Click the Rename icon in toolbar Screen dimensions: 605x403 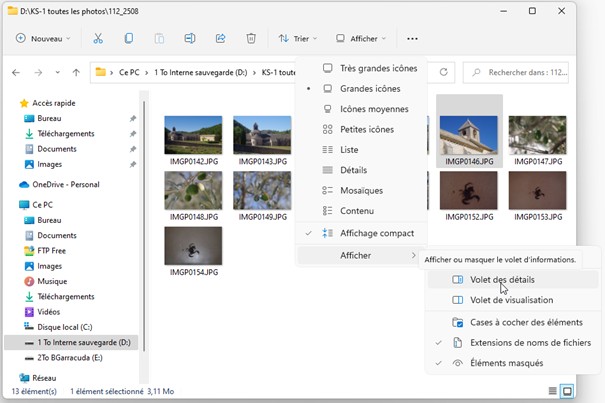[x=190, y=39]
